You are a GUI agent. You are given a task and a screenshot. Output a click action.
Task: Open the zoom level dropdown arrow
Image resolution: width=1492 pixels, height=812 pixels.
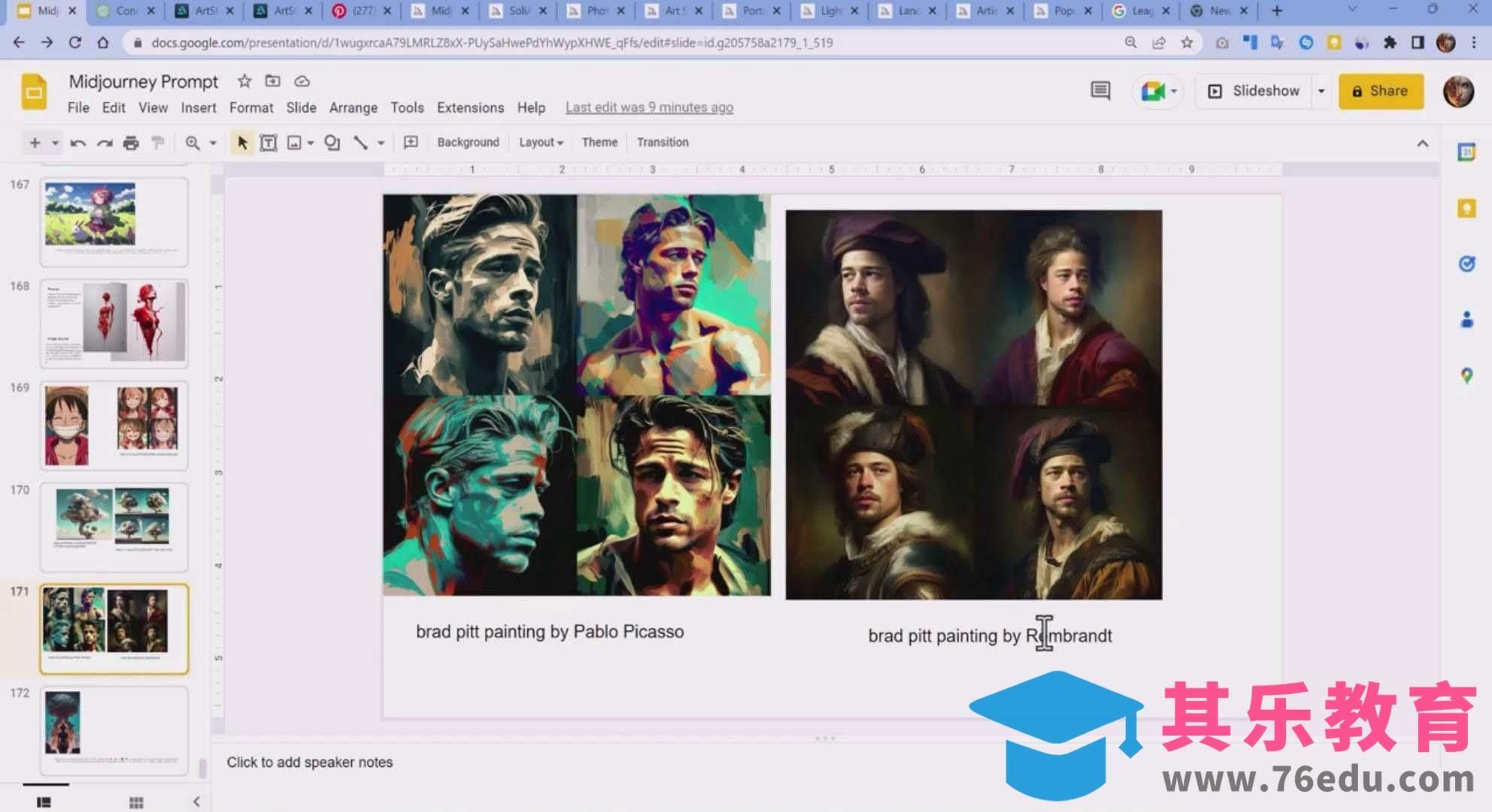point(213,142)
